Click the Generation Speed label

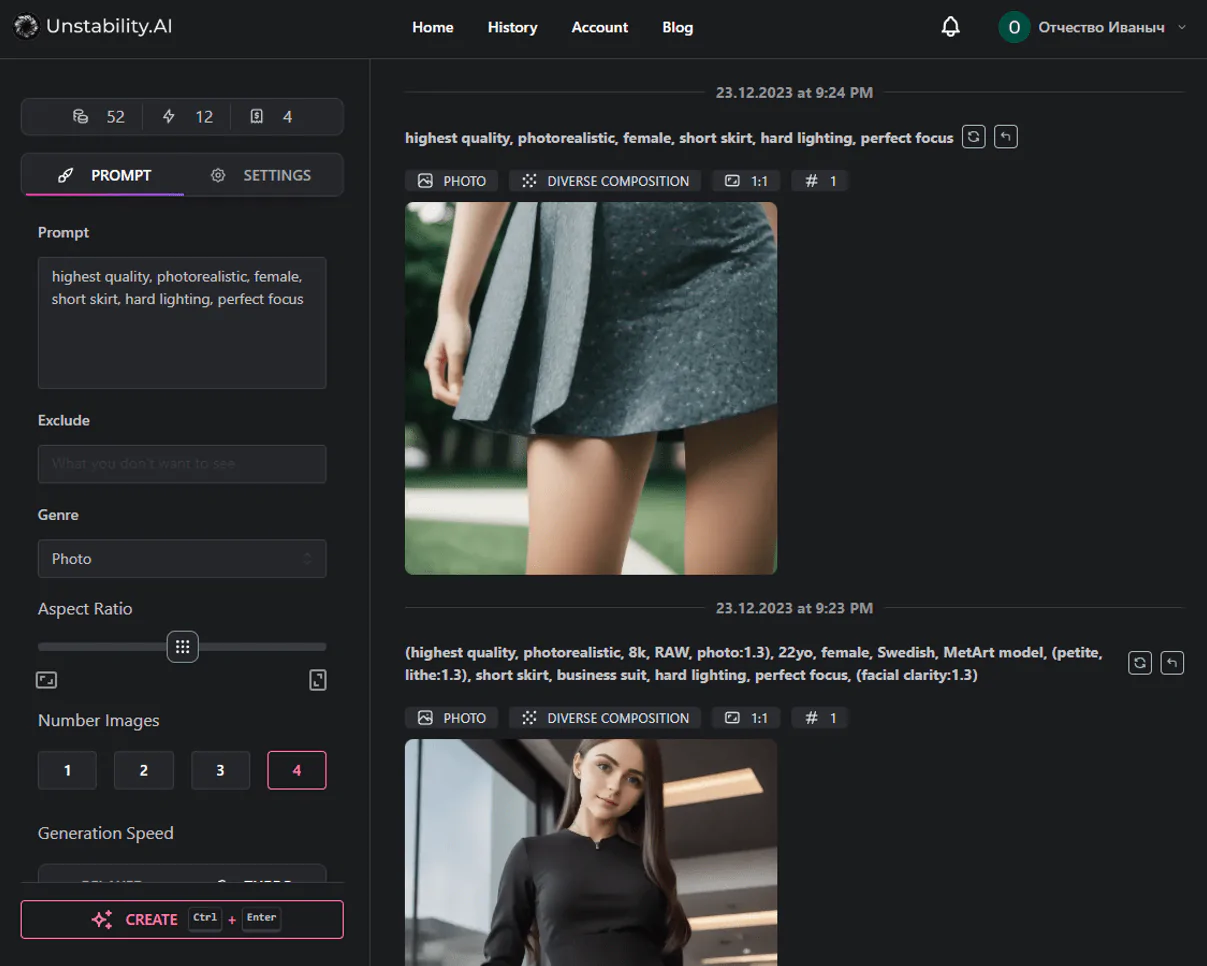[106, 833]
